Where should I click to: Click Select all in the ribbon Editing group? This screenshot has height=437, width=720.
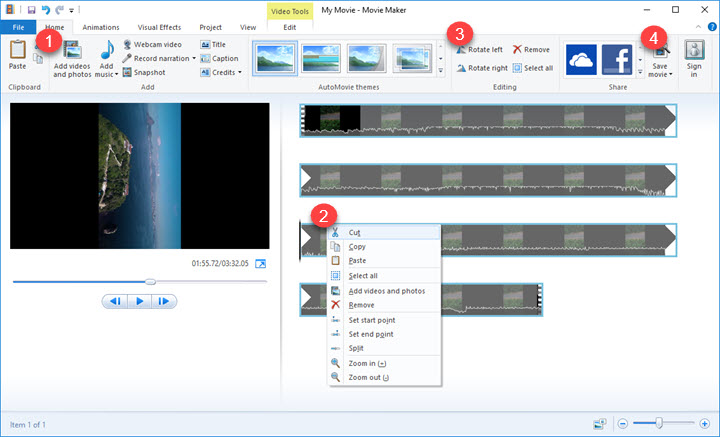click(x=533, y=68)
